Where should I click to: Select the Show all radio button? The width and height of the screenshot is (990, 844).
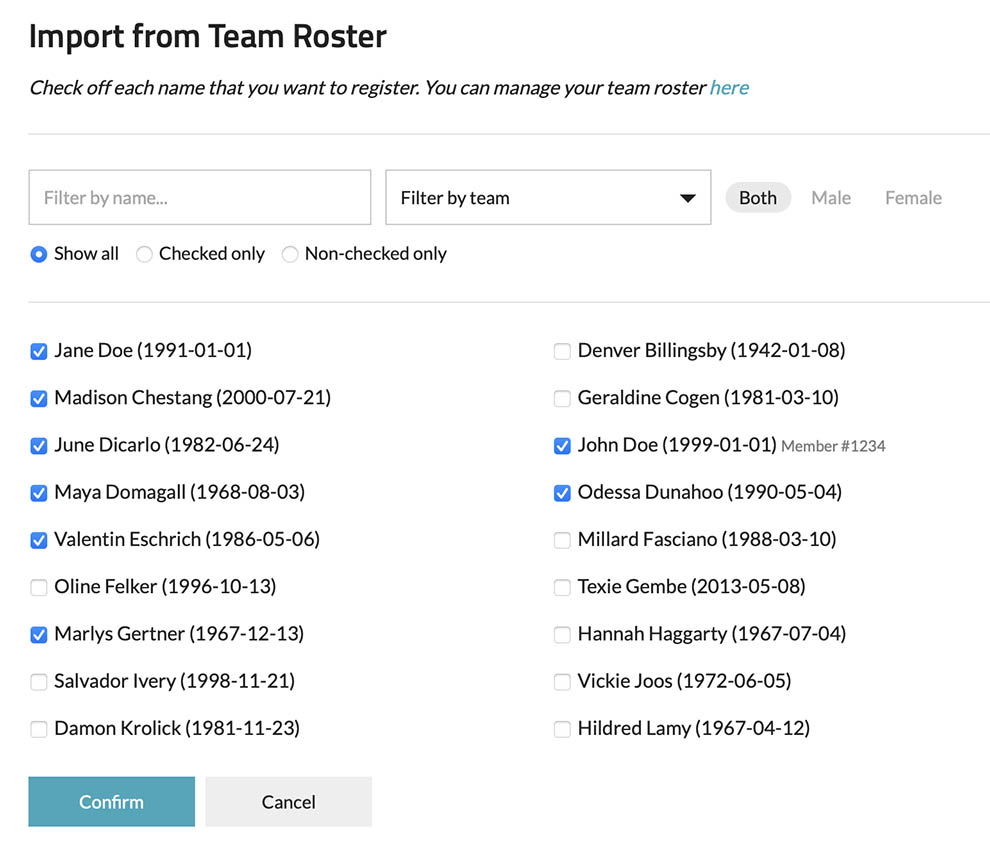click(x=39, y=254)
